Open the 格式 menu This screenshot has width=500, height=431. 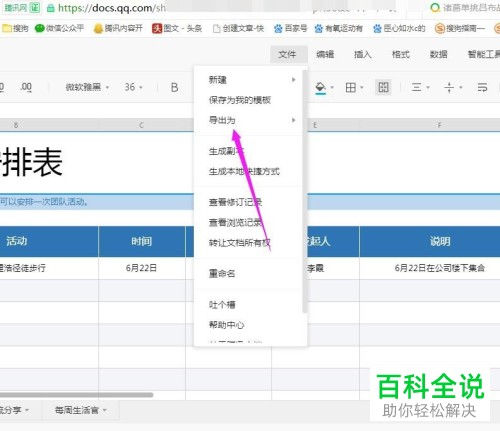pyautogui.click(x=401, y=54)
